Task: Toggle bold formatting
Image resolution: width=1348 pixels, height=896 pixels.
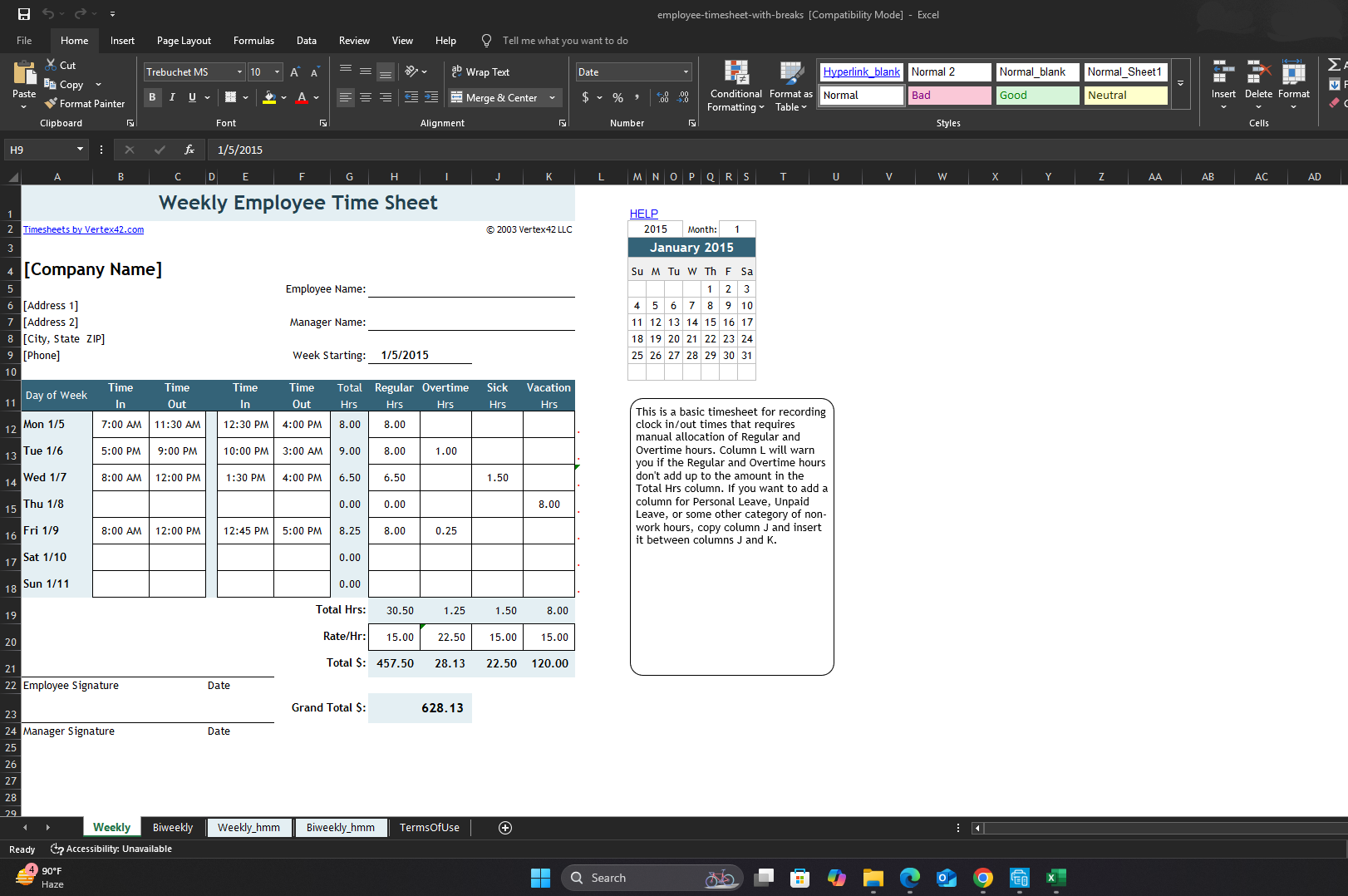Action: pos(152,97)
